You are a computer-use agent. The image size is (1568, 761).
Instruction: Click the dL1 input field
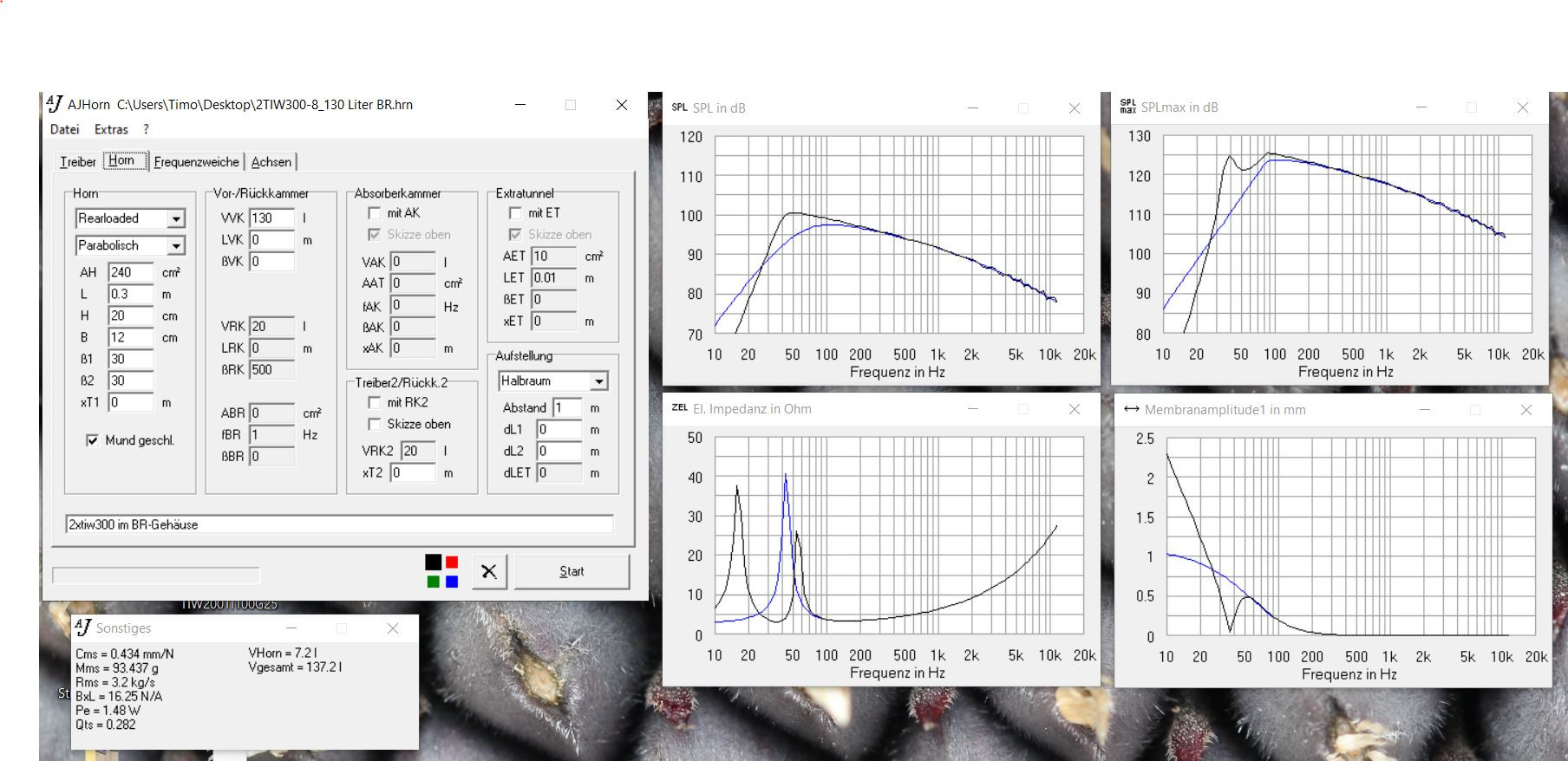click(559, 429)
